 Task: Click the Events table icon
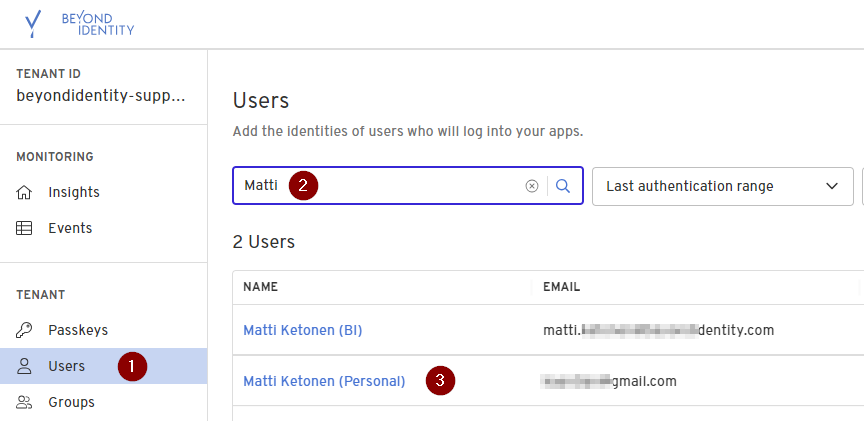25,228
